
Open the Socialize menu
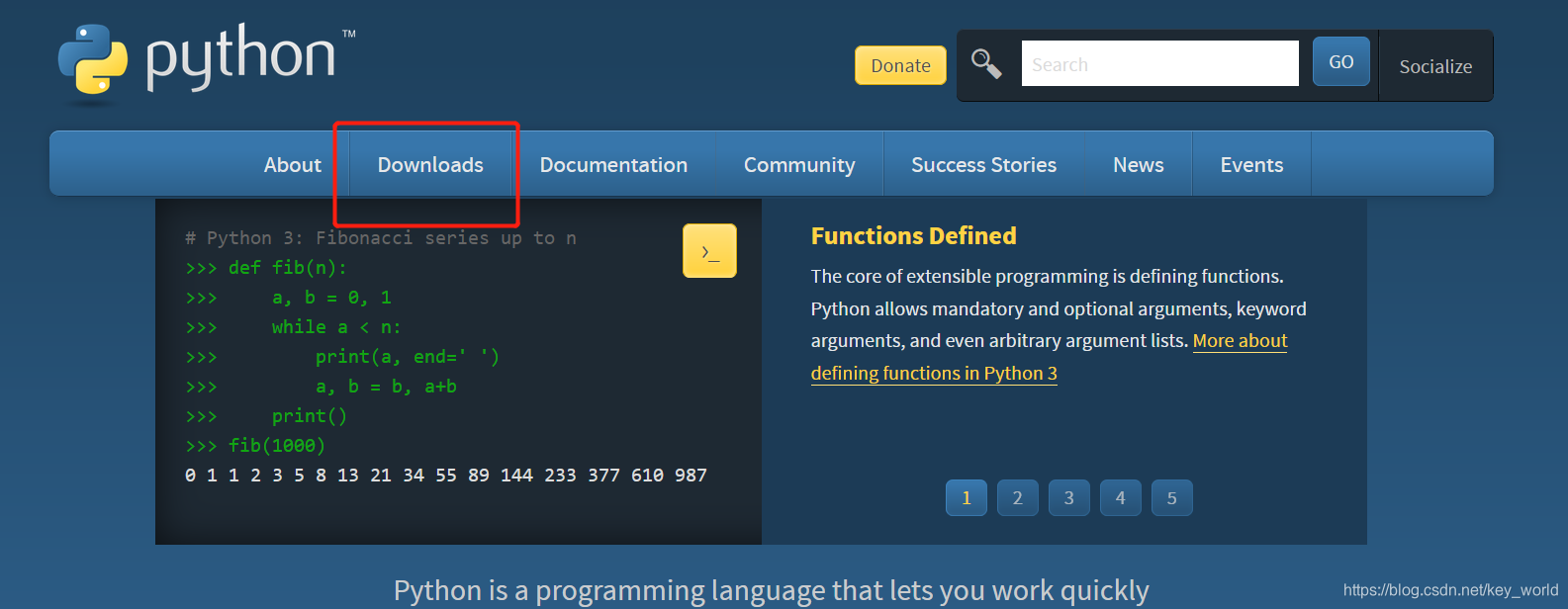point(1435,66)
